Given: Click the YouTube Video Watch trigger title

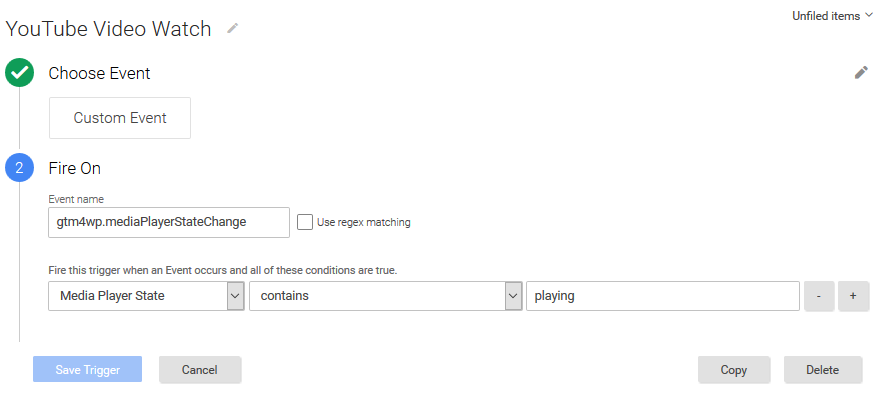Looking at the screenshot, I should (108, 28).
